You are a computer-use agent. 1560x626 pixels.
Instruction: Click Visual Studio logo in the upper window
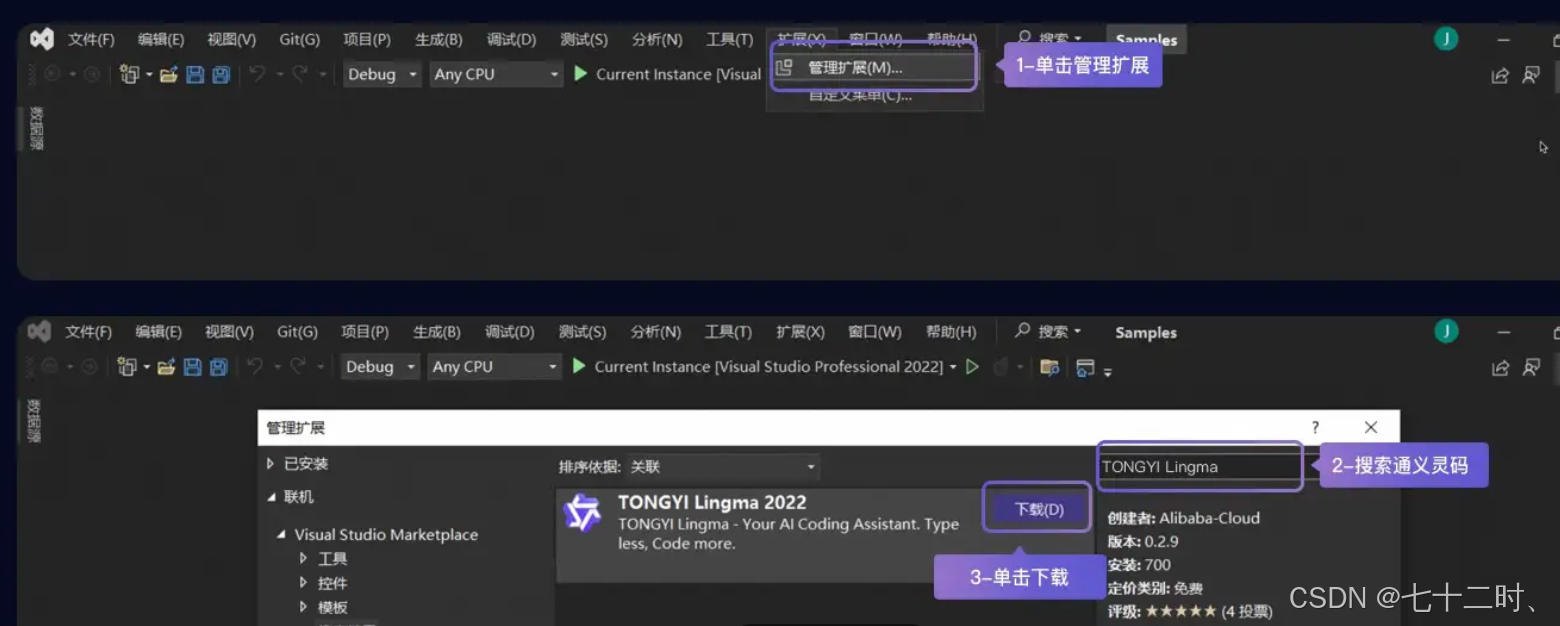(x=41, y=39)
